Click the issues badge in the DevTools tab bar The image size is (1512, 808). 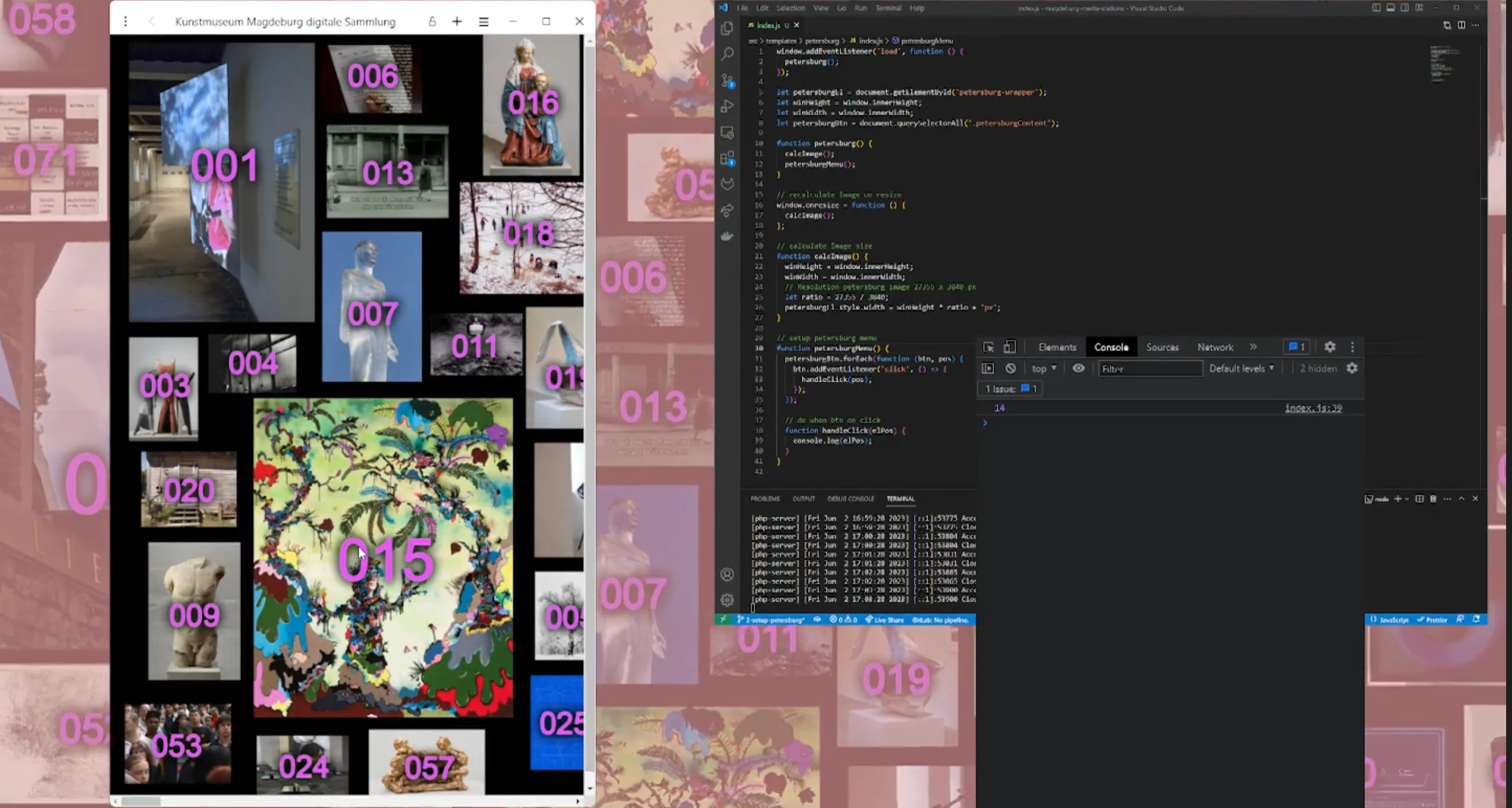(1297, 347)
